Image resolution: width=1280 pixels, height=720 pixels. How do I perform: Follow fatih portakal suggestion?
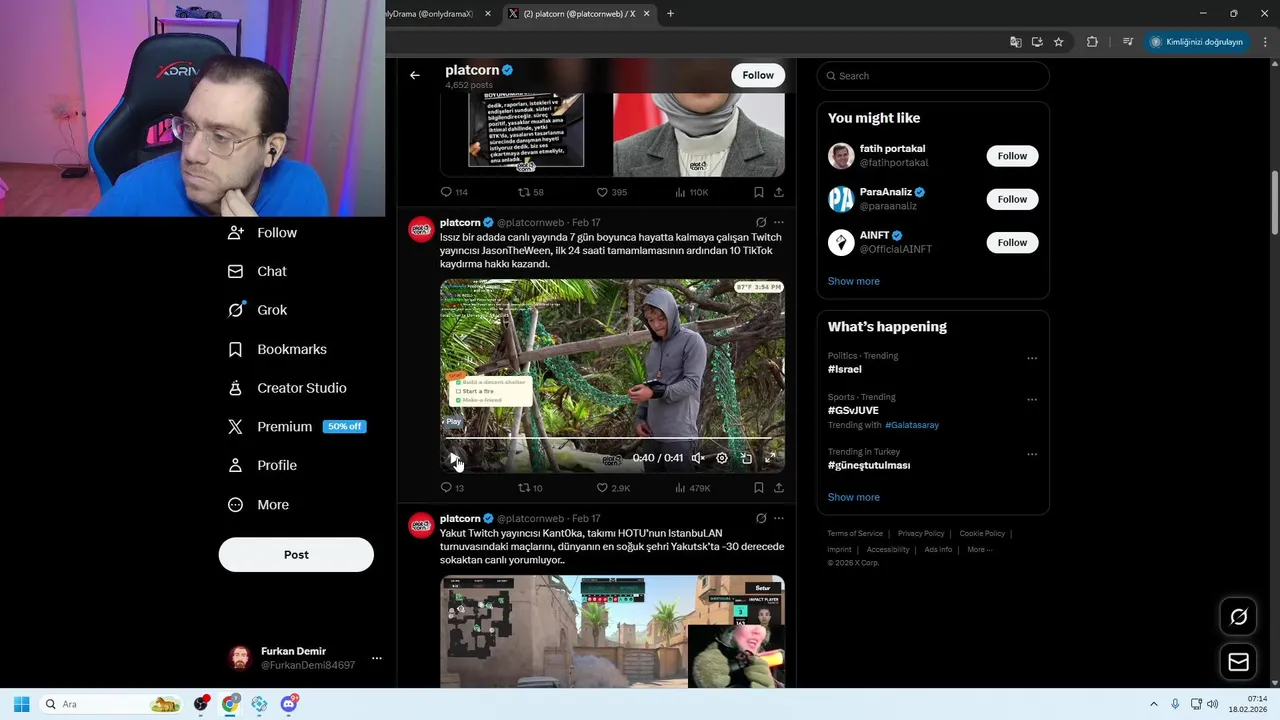[x=1012, y=156]
